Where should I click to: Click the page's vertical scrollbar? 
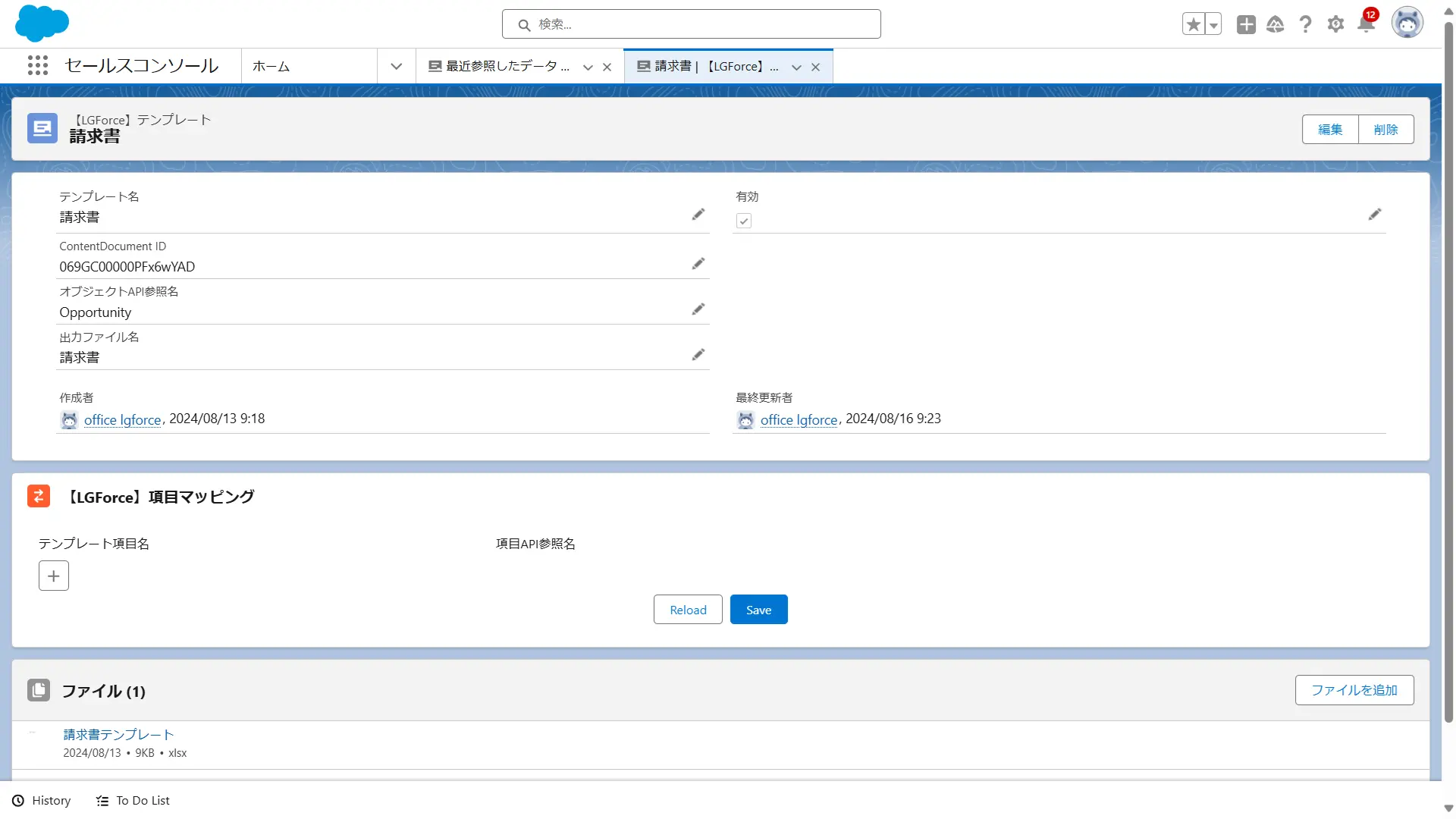1448,379
